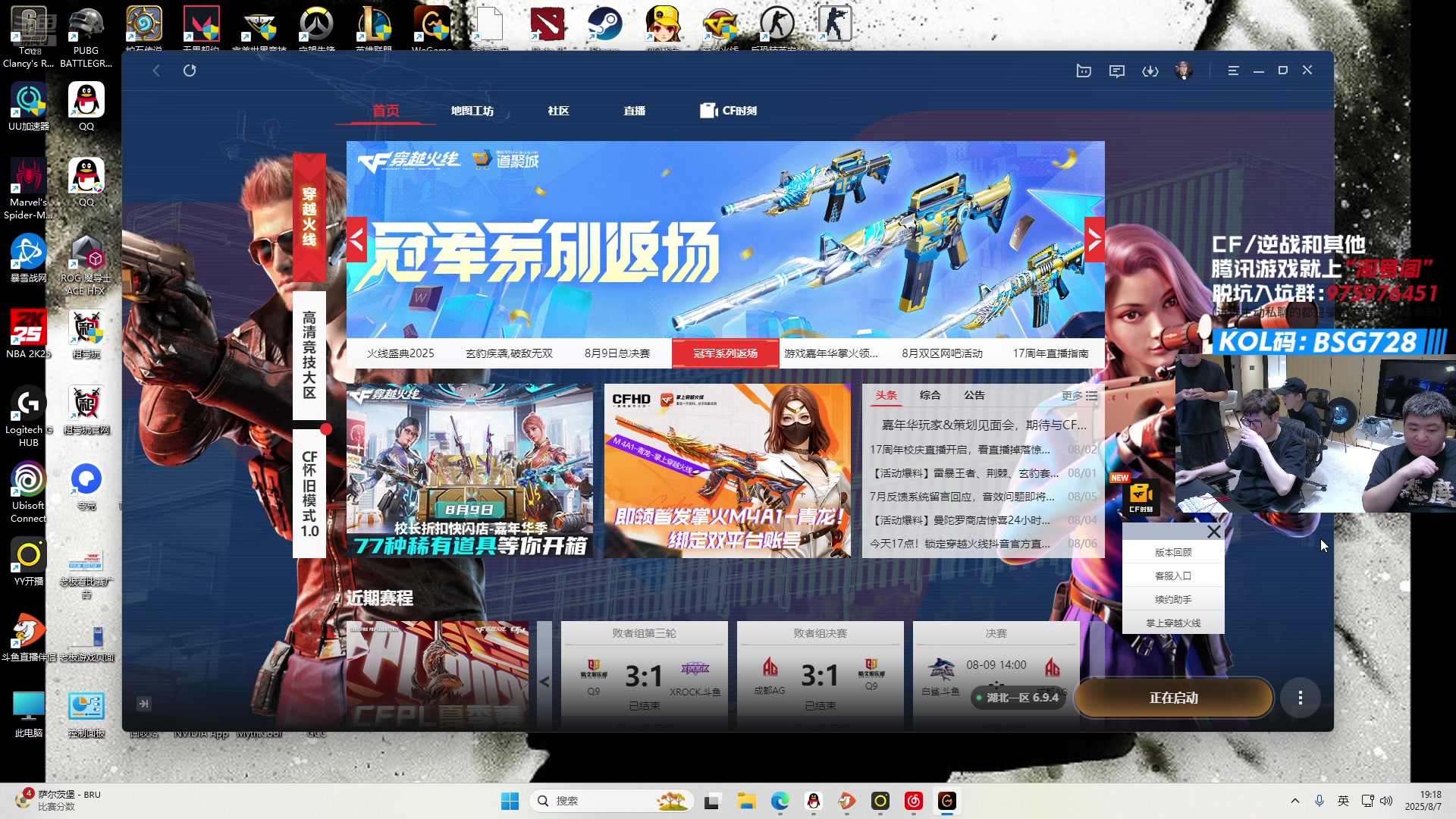Select the 穿越火线 vertical side tab
Image resolution: width=1456 pixels, height=819 pixels.
(x=309, y=217)
